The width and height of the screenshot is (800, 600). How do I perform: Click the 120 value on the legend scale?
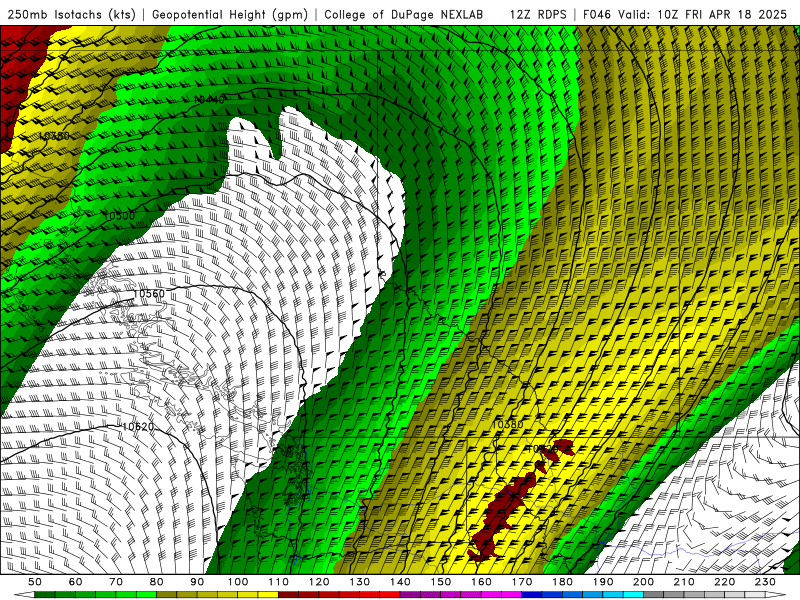click(319, 582)
